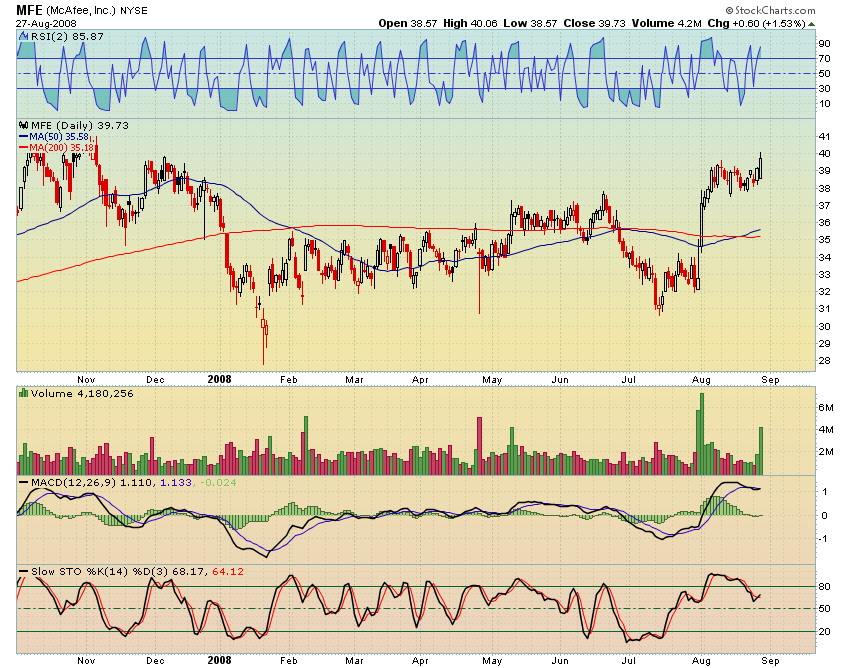Click the 'Open 38.57' value
Viewport: 850px width, 668px height.
tap(408, 23)
